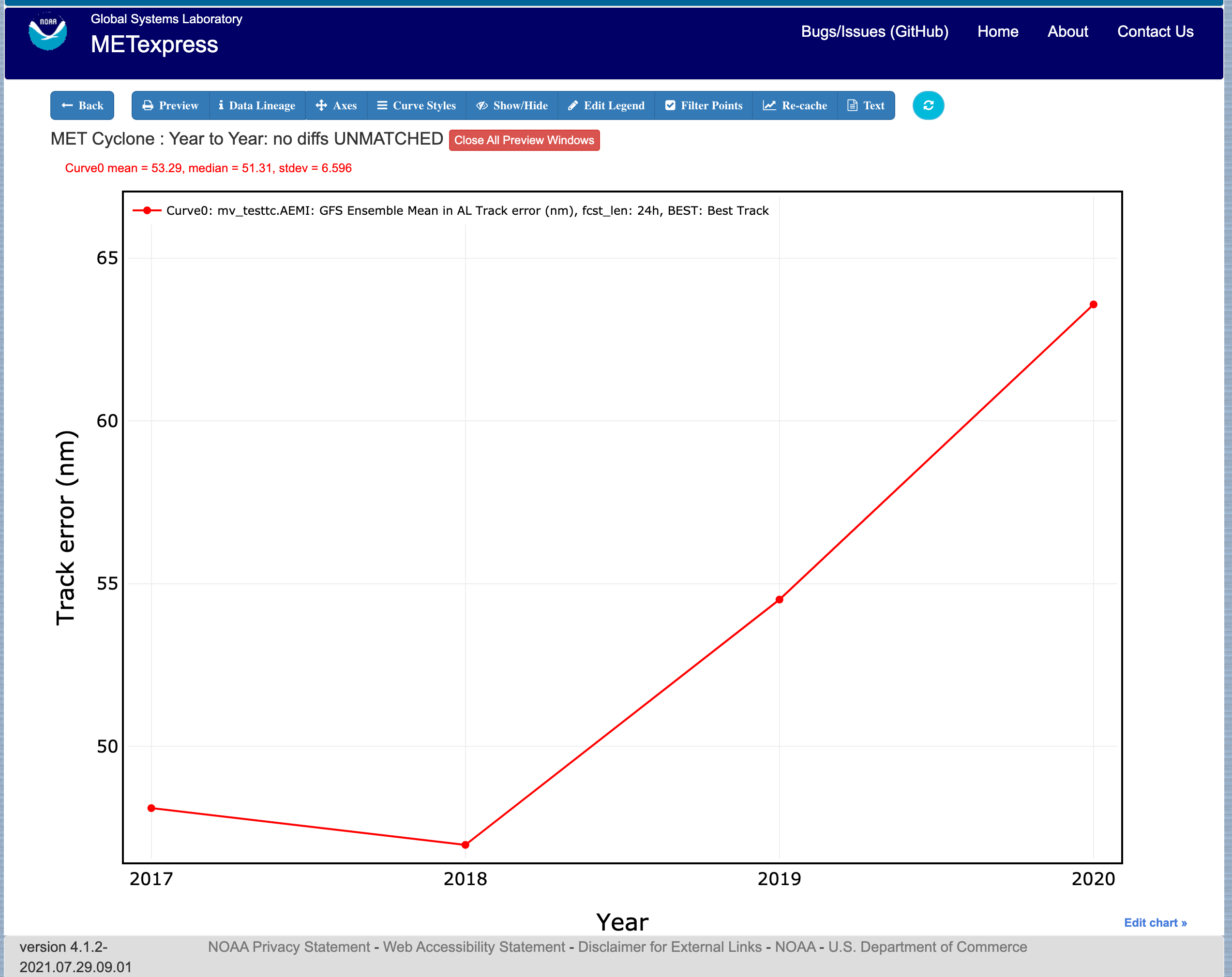Click the 2020 data point on the curve

pos(1093,304)
